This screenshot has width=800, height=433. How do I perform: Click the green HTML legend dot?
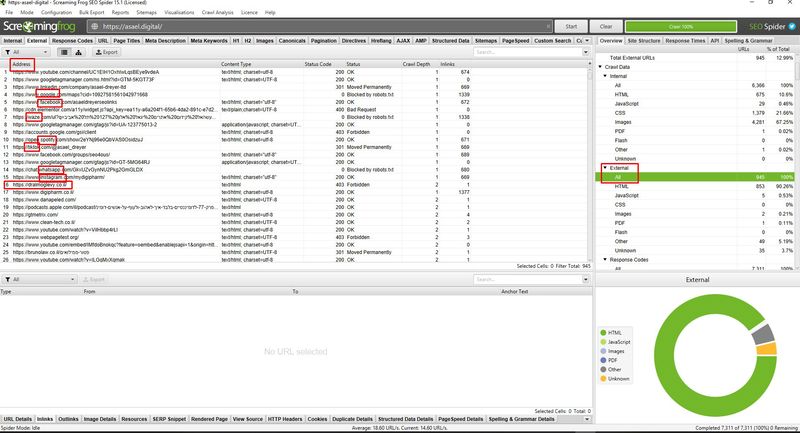(x=603, y=333)
